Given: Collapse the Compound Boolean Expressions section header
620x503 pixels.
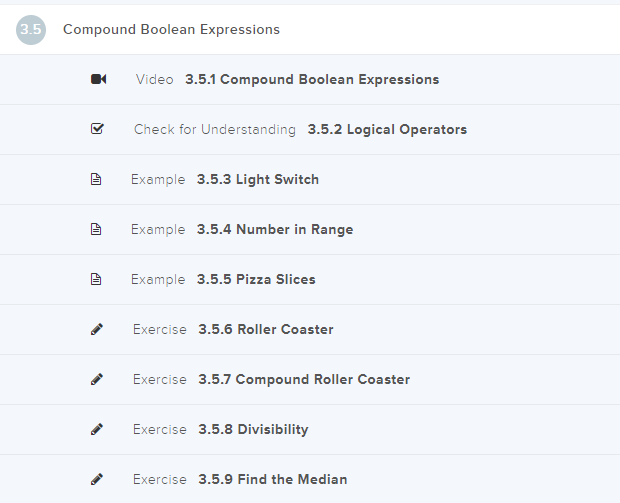Looking at the screenshot, I should [x=171, y=30].
